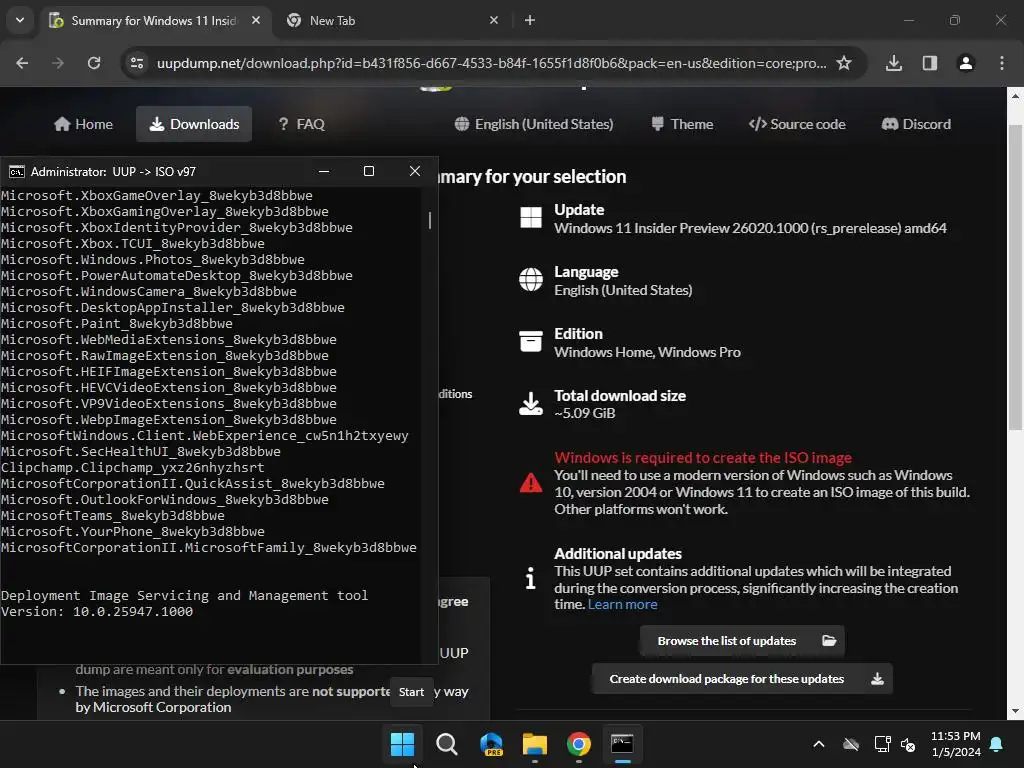Go forward in browser history
This screenshot has height=768, width=1024.
click(58, 63)
